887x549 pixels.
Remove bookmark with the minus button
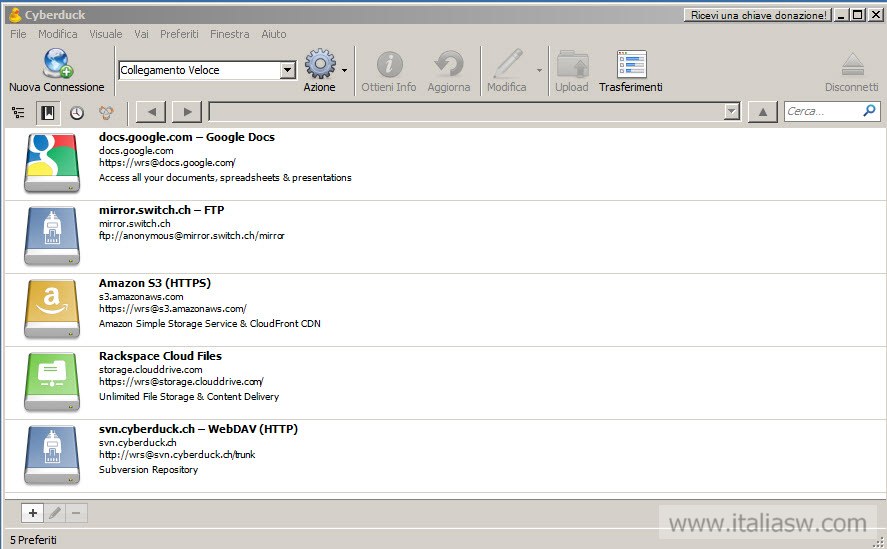click(76, 513)
